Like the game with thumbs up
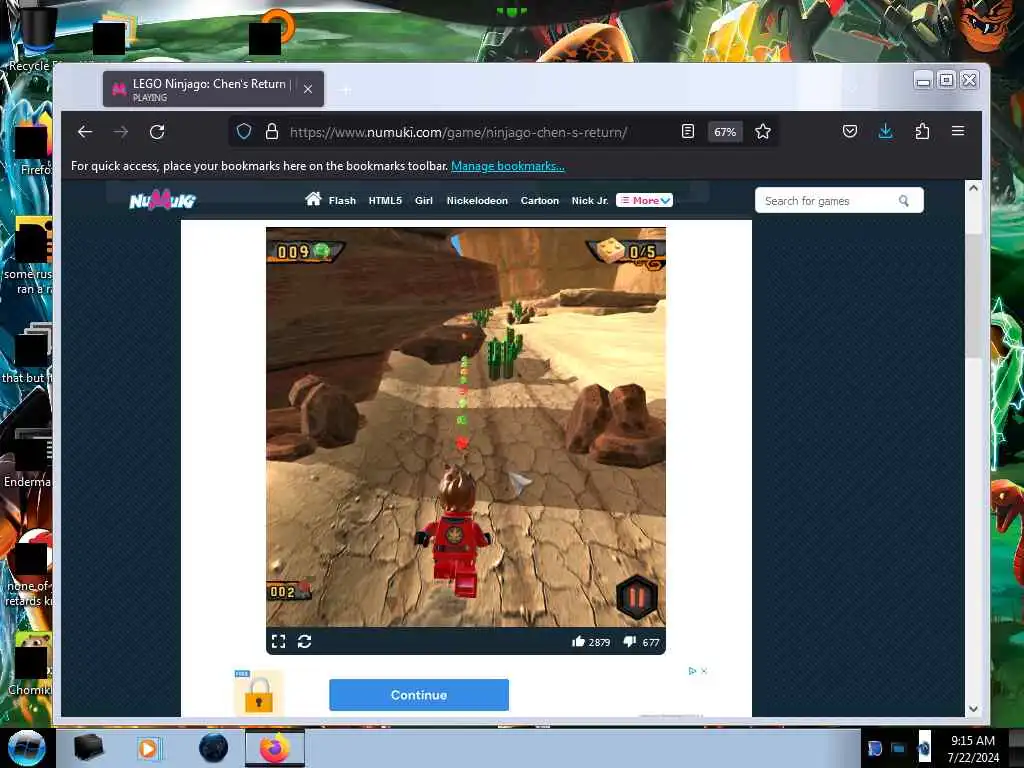 point(578,641)
